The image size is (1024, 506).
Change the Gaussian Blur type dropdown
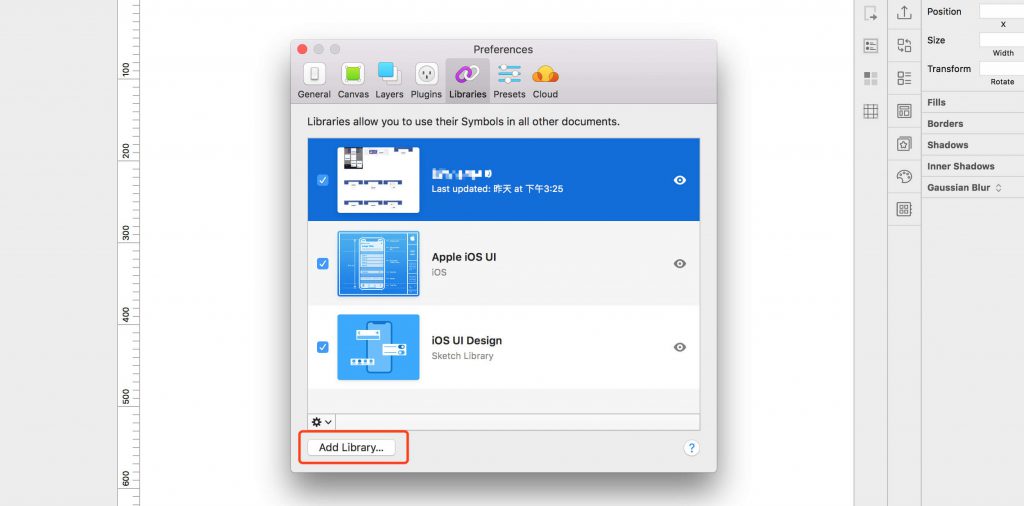tap(997, 188)
